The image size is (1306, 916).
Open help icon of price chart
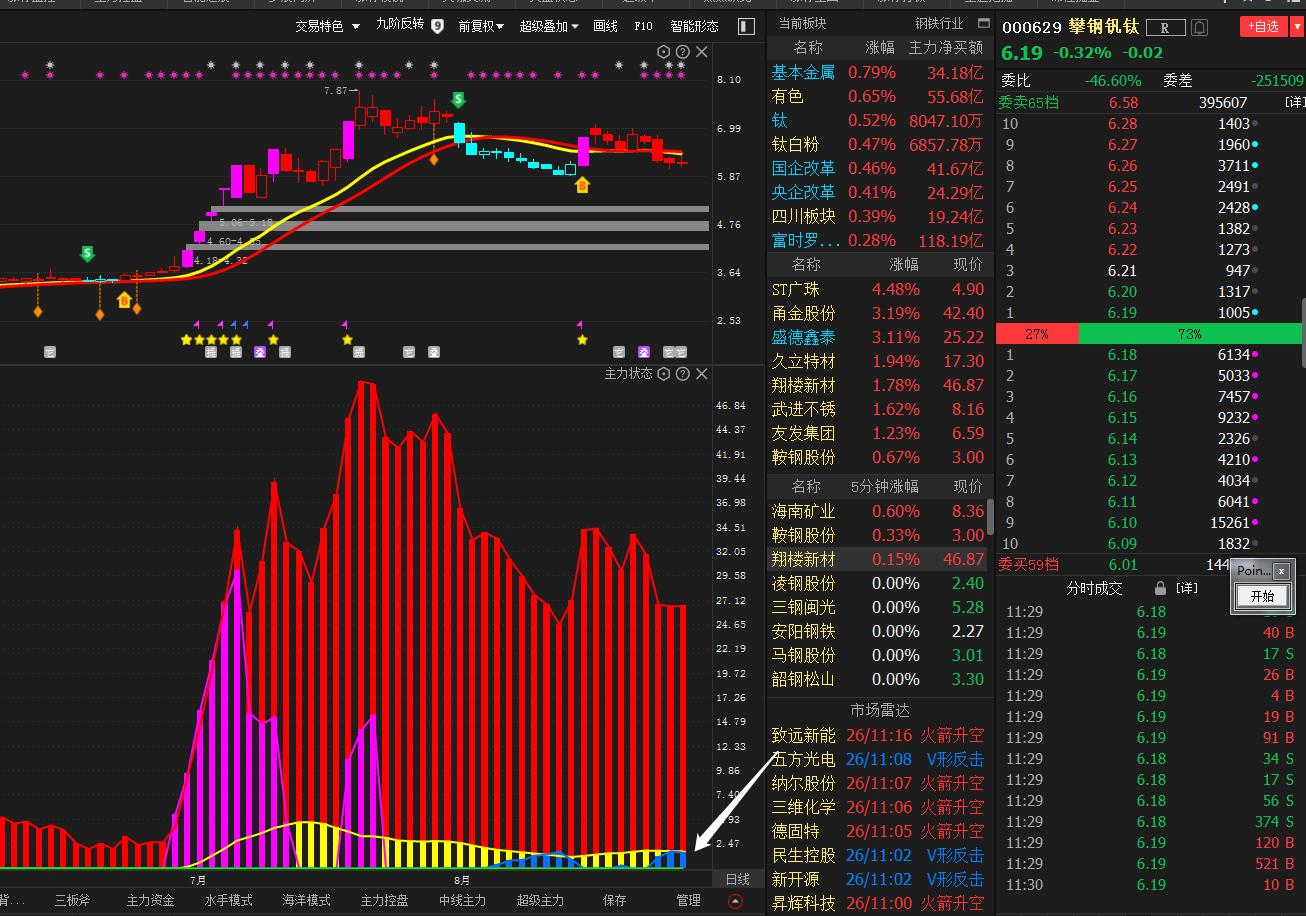pos(682,52)
